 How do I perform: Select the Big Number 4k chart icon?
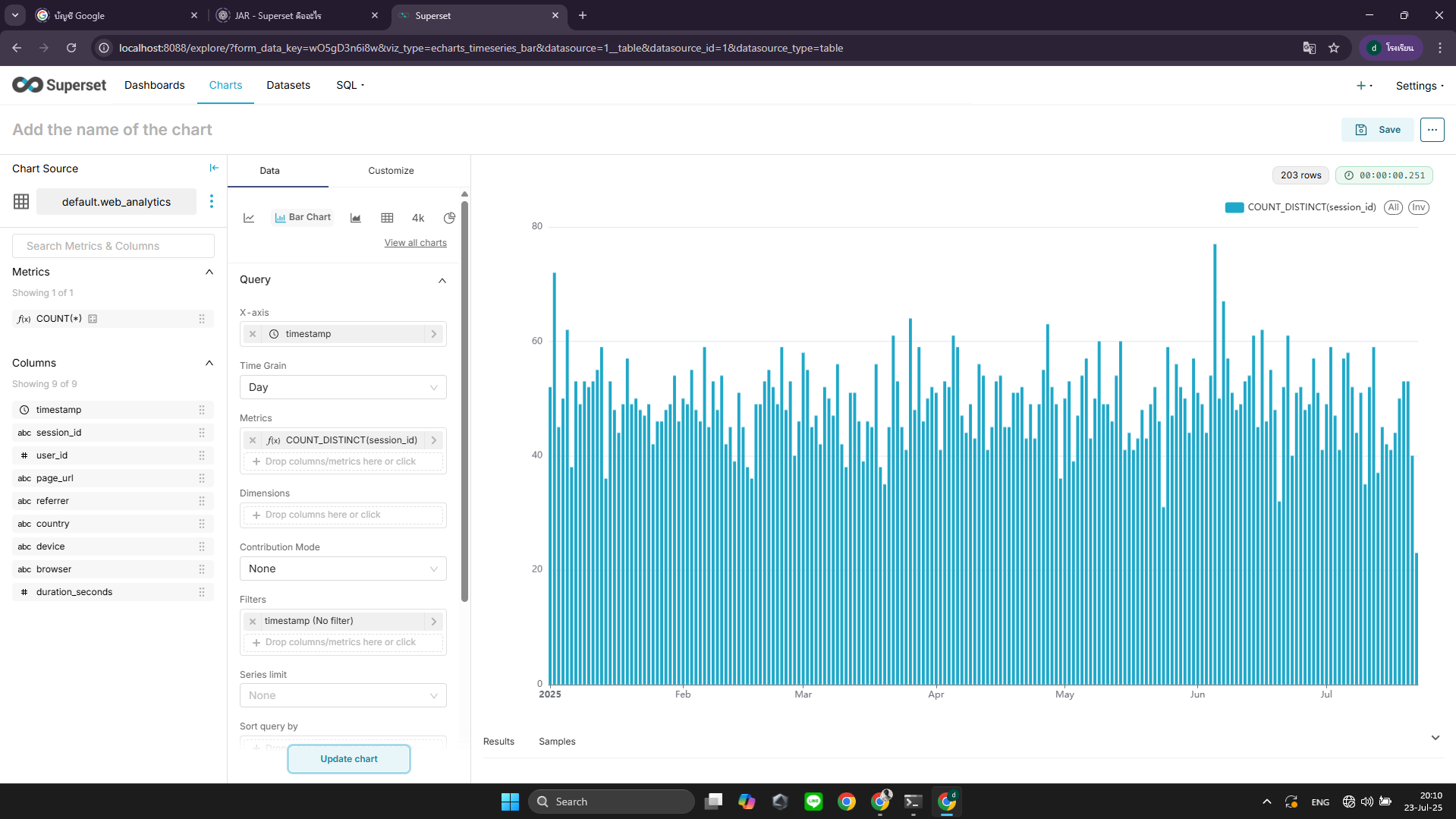coord(418,218)
